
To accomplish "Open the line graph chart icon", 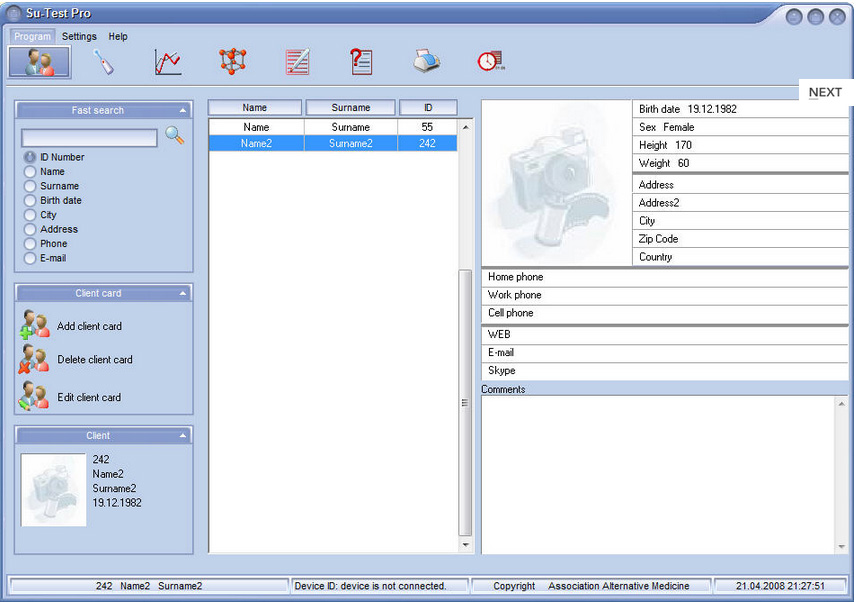I will (168, 62).
